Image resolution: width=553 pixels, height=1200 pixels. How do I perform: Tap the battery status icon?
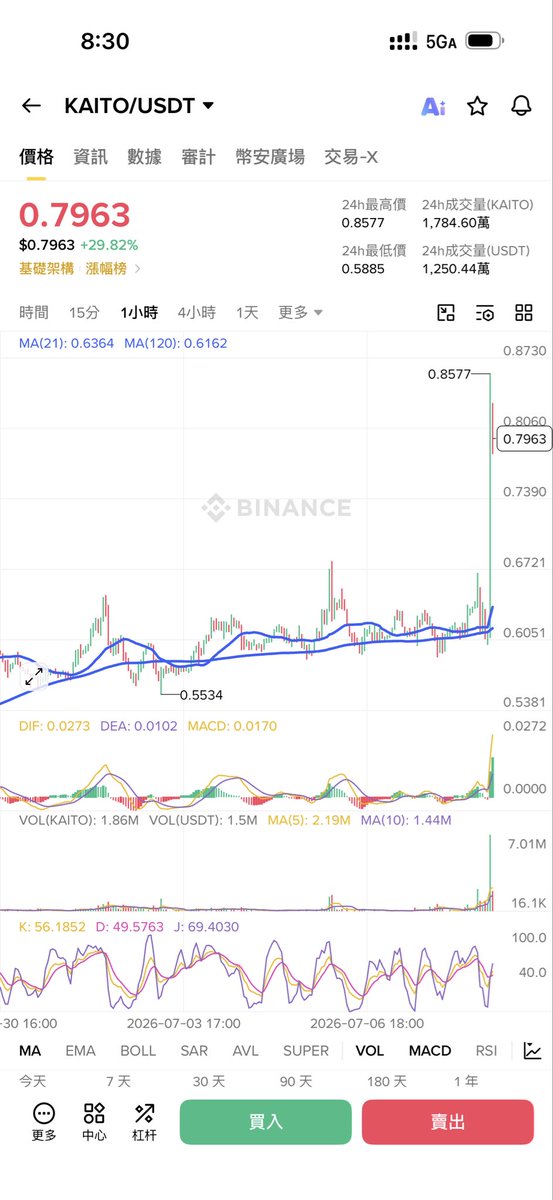tap(486, 41)
